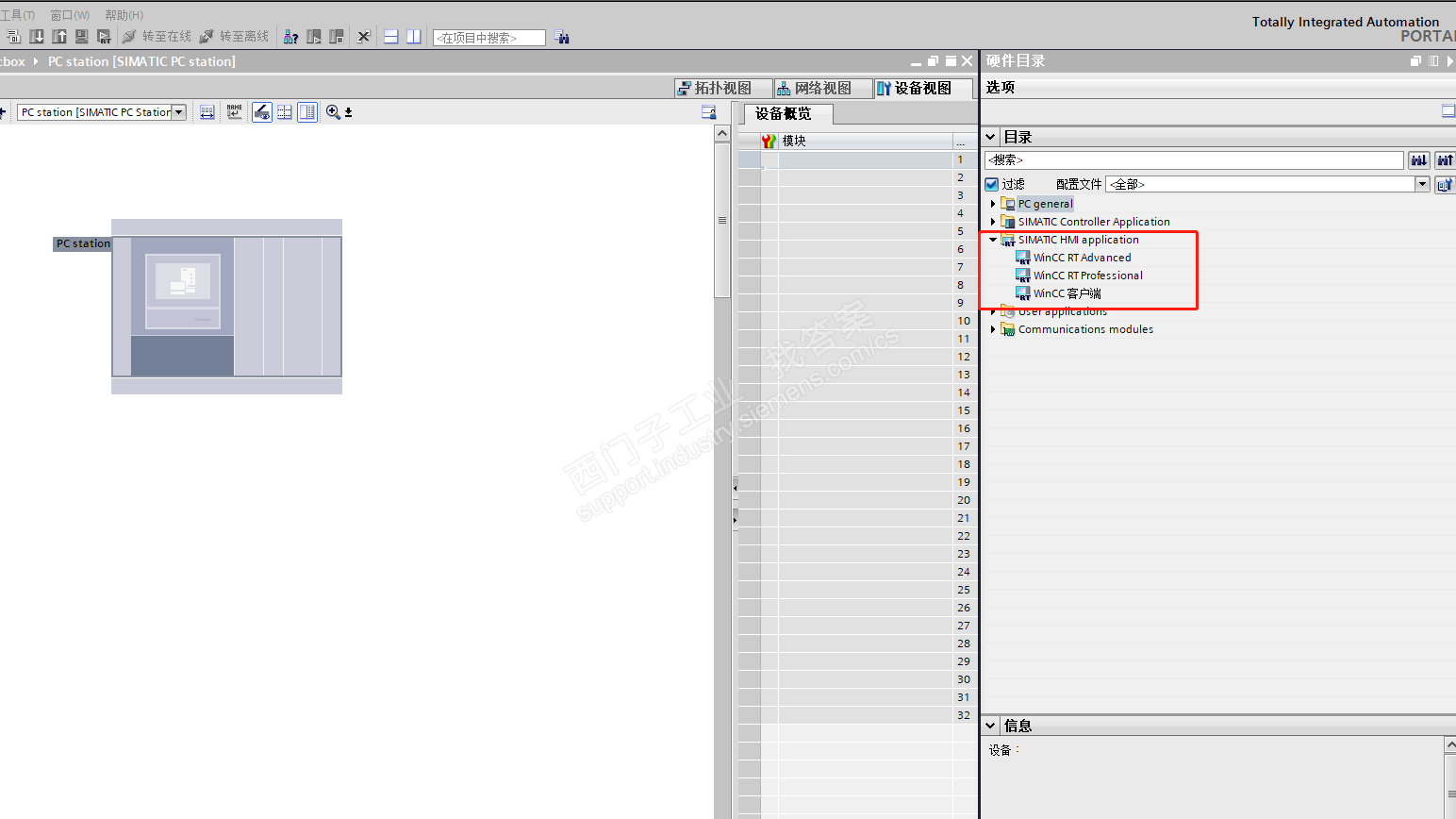
Task: Click the grid icon in device toolbar
Action: [x=285, y=112]
